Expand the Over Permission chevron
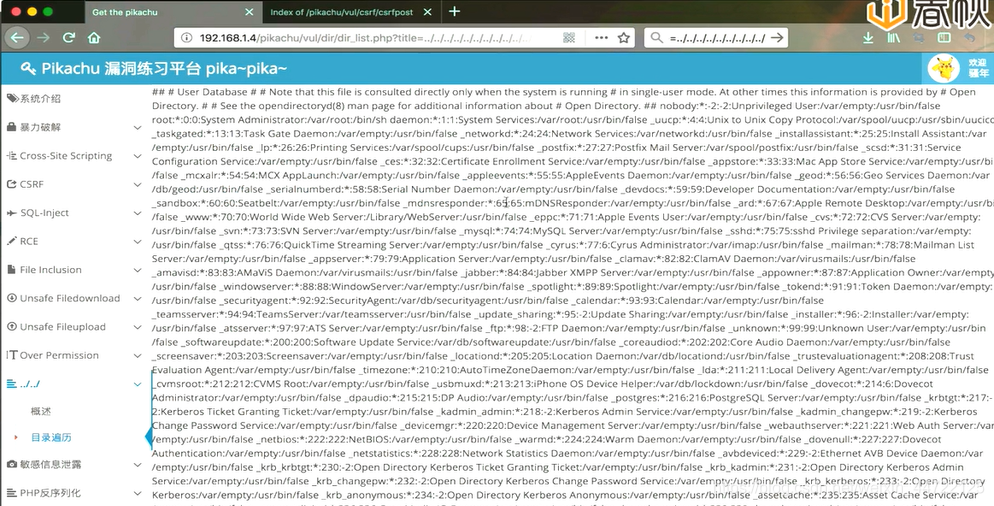 pyautogui.click(x=137, y=356)
